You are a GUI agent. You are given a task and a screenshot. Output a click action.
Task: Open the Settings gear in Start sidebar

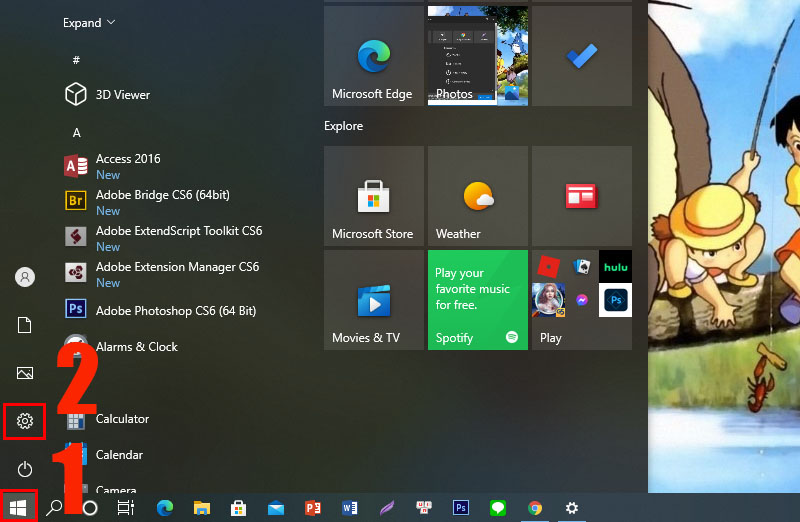click(x=25, y=421)
